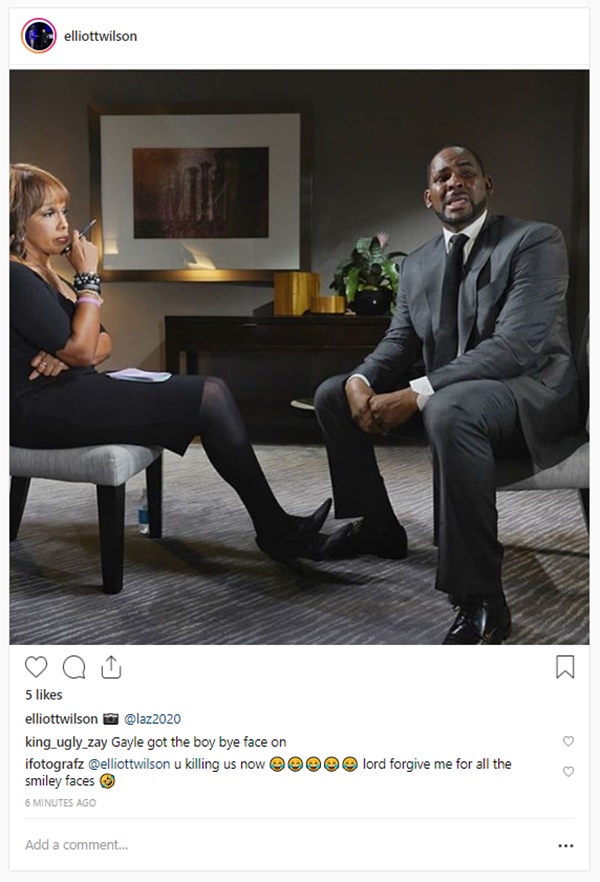This screenshot has height=882, width=600.
Task: Save the post with bookmark icon
Action: click(565, 667)
